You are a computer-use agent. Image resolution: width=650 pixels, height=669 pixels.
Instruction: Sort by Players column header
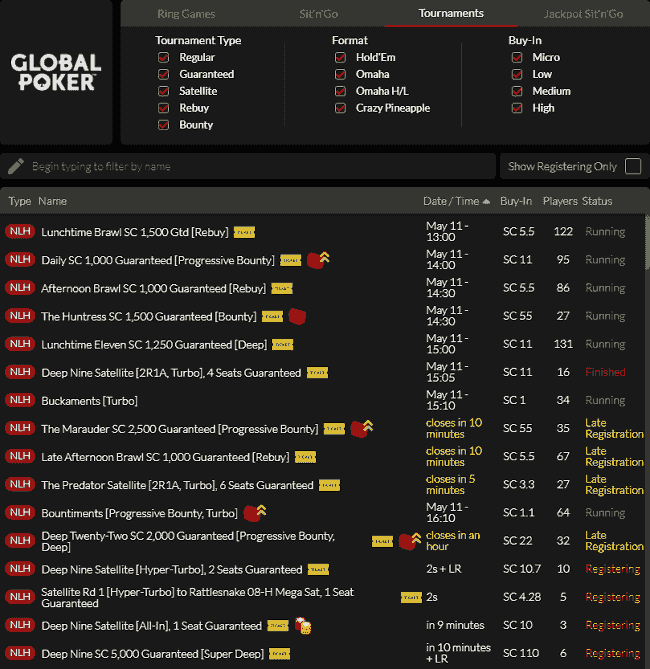pos(560,201)
